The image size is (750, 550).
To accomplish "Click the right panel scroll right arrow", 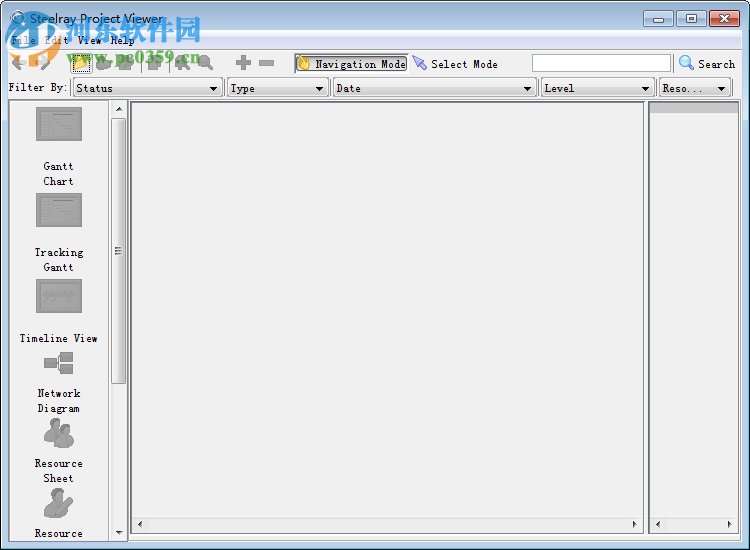I will pos(729,524).
